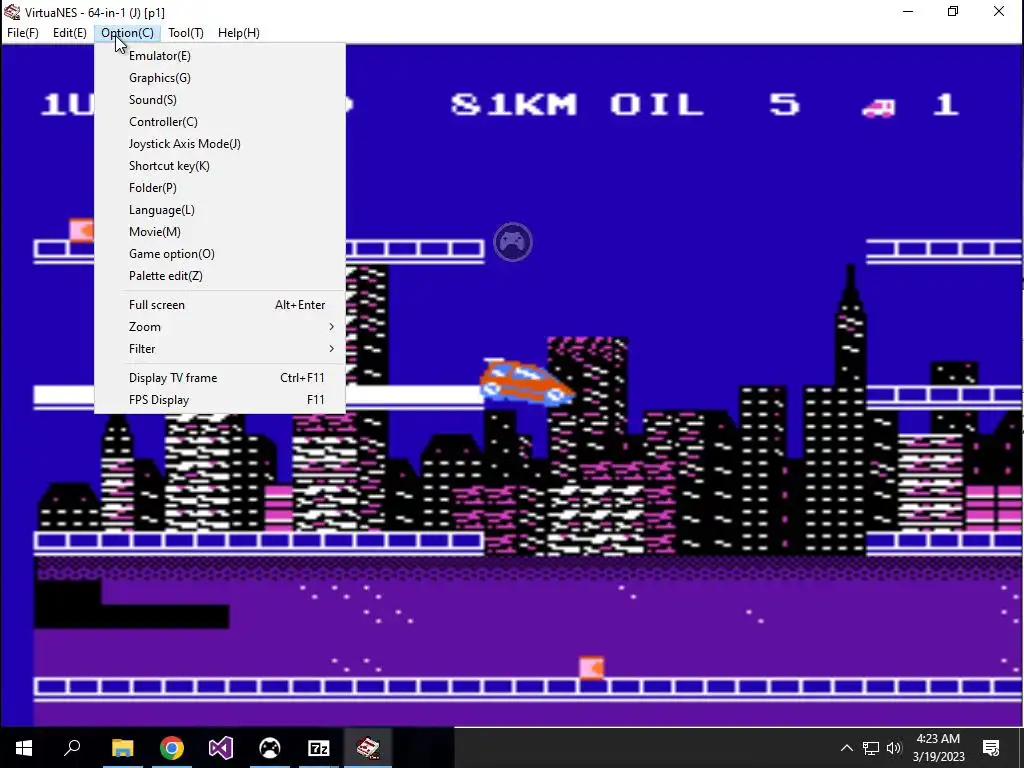Image resolution: width=1024 pixels, height=768 pixels.
Task: Click the VirtuaNES taskbar icon
Action: (x=368, y=748)
